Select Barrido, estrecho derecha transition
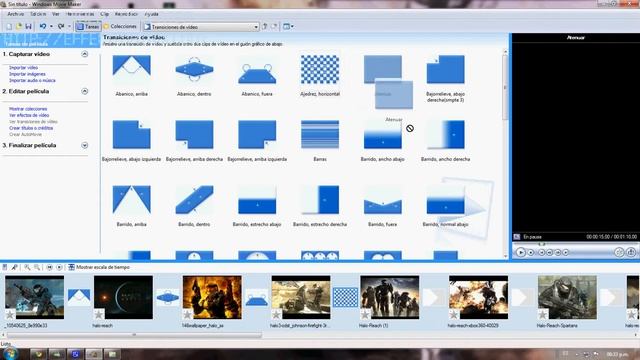The width and height of the screenshot is (640, 360). tap(320, 206)
